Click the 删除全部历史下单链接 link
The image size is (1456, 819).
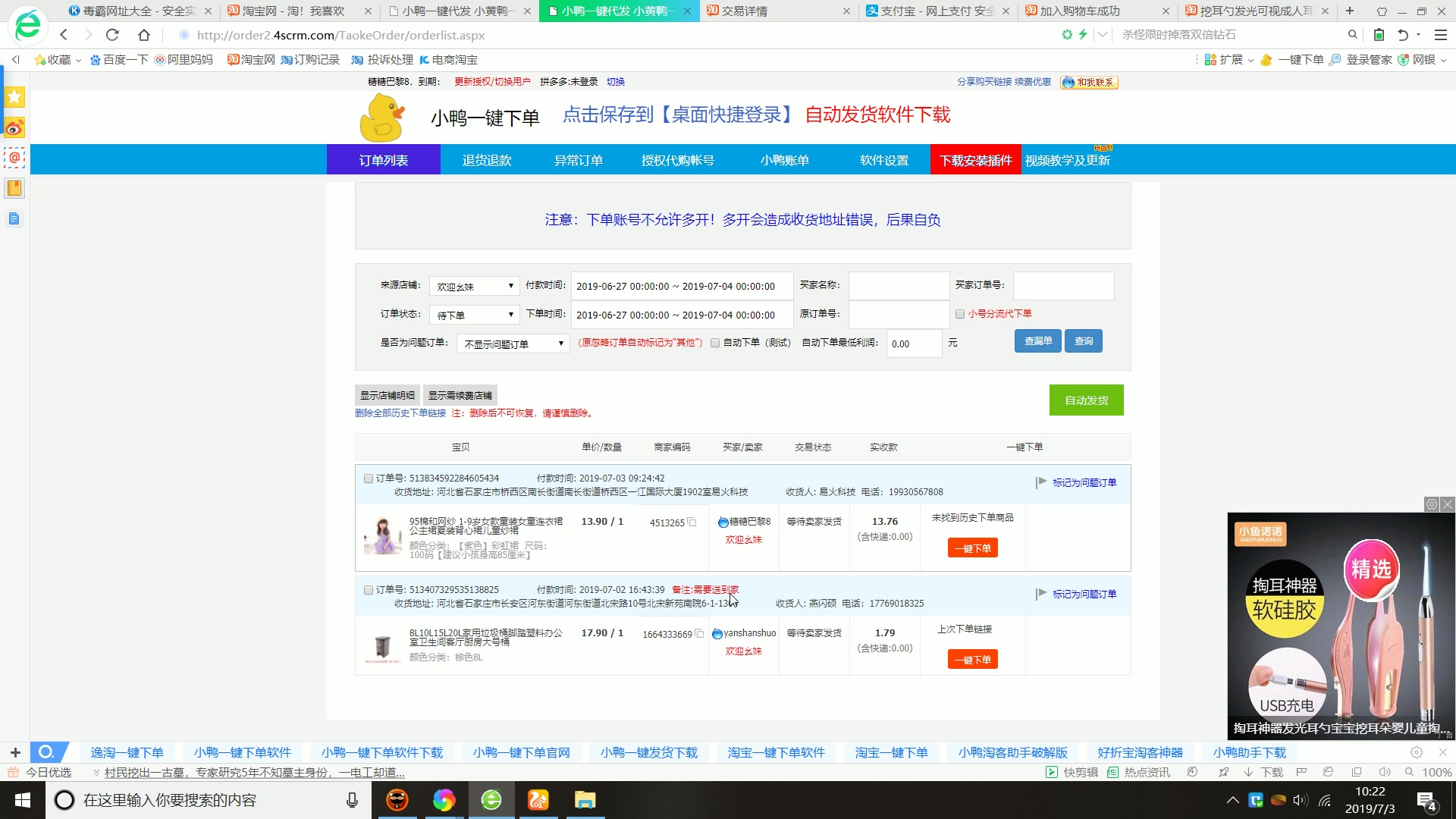[x=400, y=413]
